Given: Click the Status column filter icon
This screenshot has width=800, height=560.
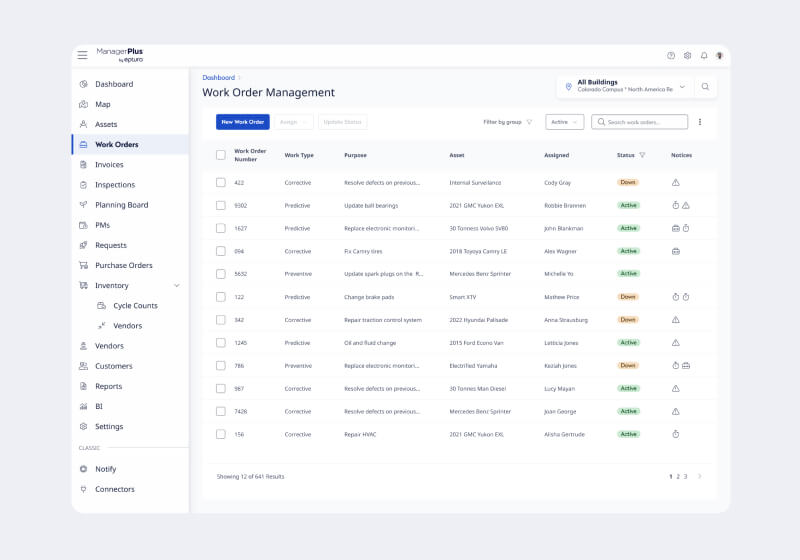Looking at the screenshot, I should 642,155.
